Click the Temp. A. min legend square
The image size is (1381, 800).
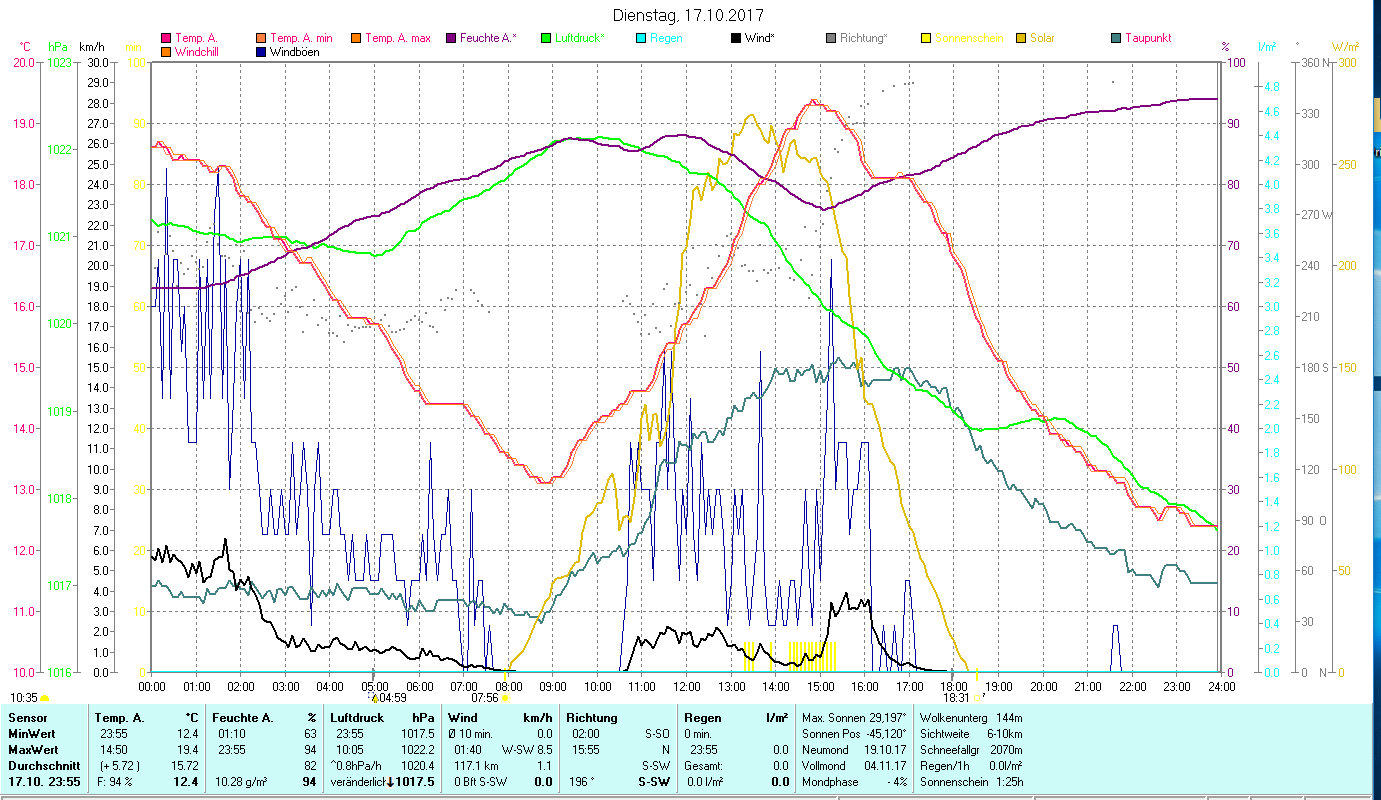262,38
